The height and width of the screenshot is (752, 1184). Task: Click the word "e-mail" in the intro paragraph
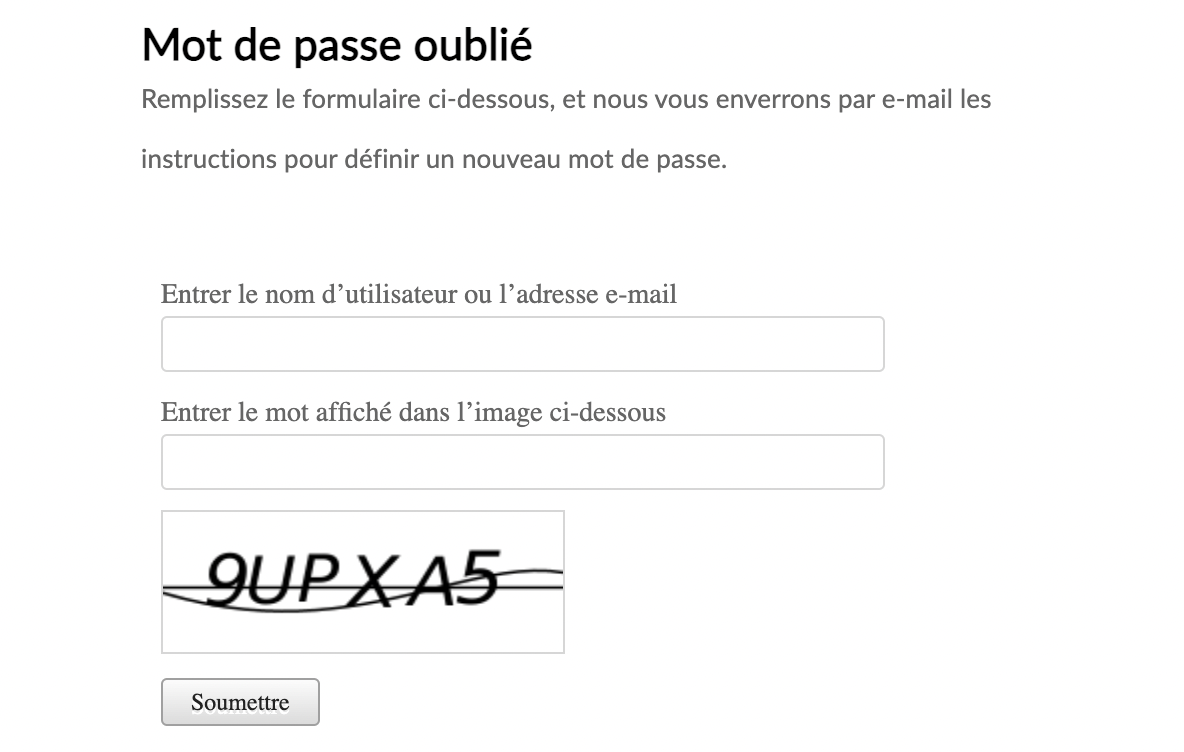(917, 100)
